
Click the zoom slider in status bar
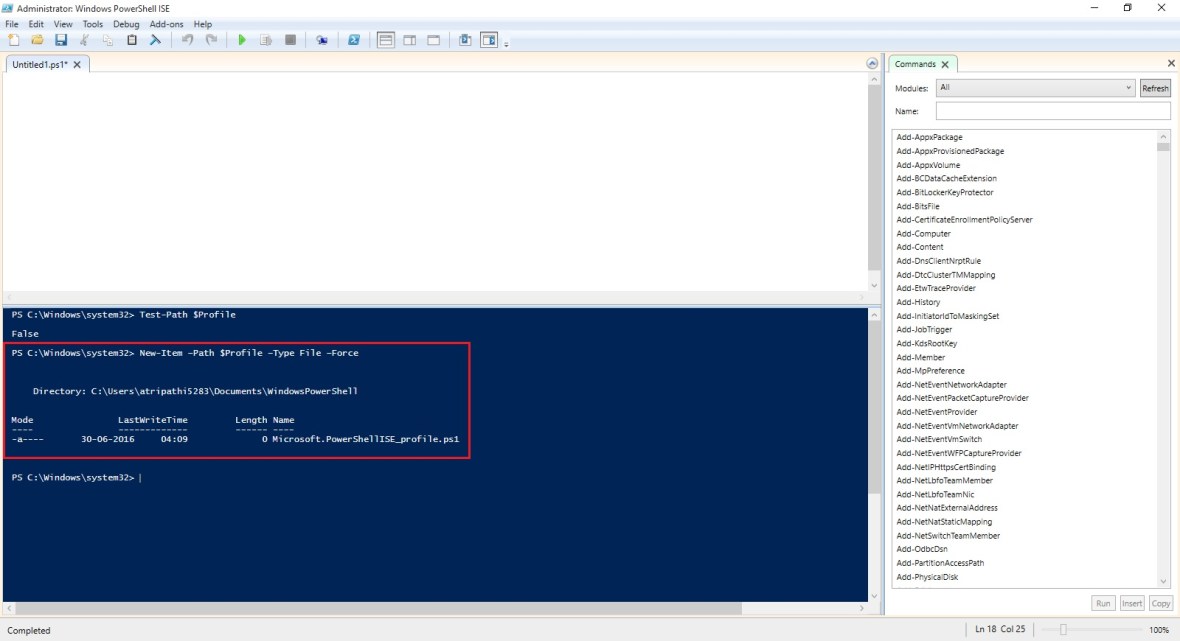pos(1064,630)
